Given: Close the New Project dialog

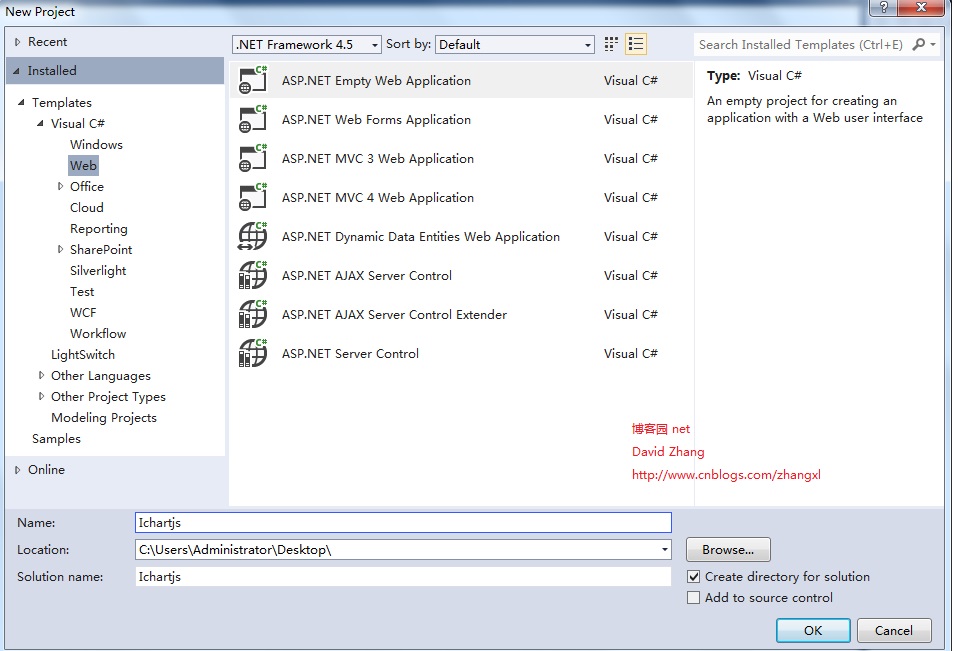Looking at the screenshot, I should pyautogui.click(x=922, y=8).
